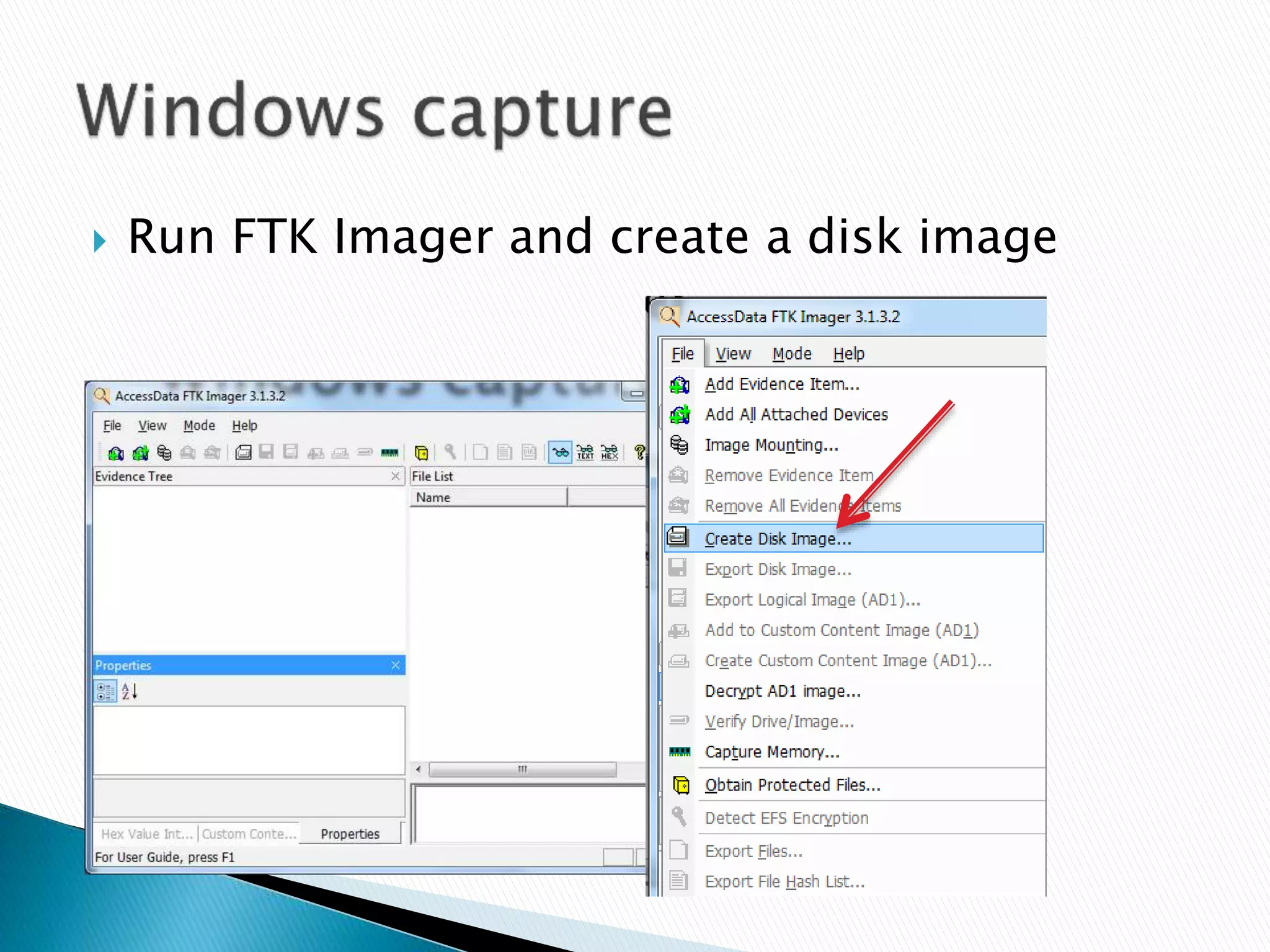Select Verify Drive/Image... menu entry
This screenshot has height=952, width=1270.
(855, 721)
